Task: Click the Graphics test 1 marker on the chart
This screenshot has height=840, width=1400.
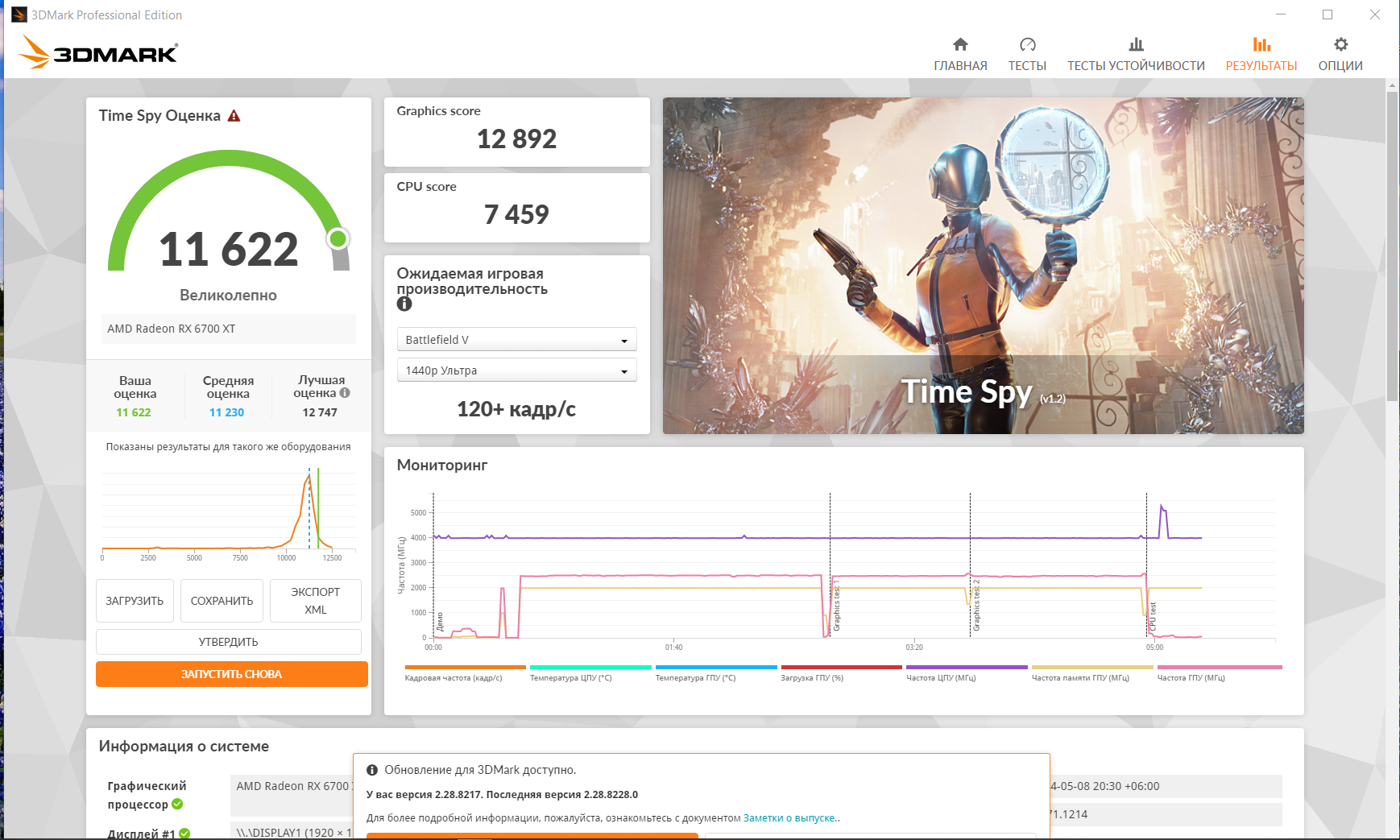Action: point(837,606)
